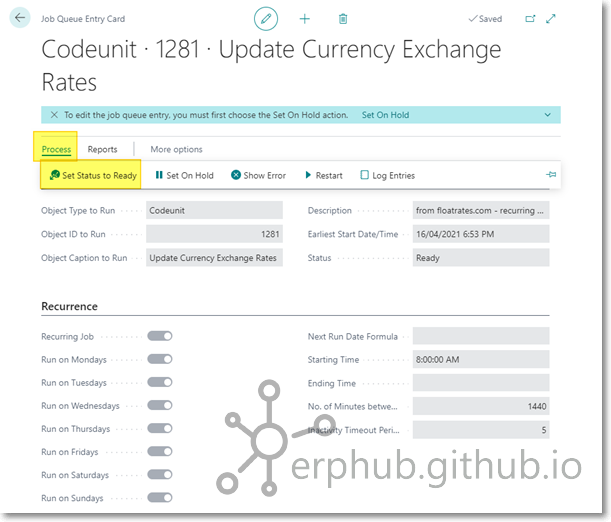
Task: Select the Process tab
Action: (56, 150)
